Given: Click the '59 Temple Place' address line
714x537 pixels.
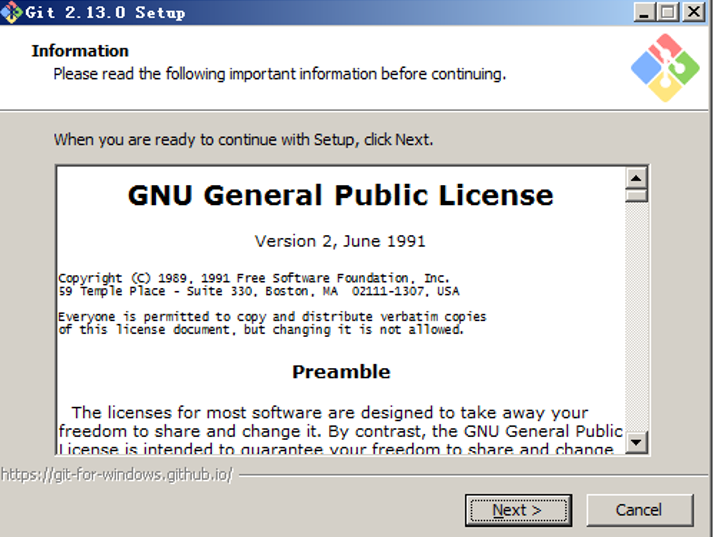Looking at the screenshot, I should pos(259,291).
